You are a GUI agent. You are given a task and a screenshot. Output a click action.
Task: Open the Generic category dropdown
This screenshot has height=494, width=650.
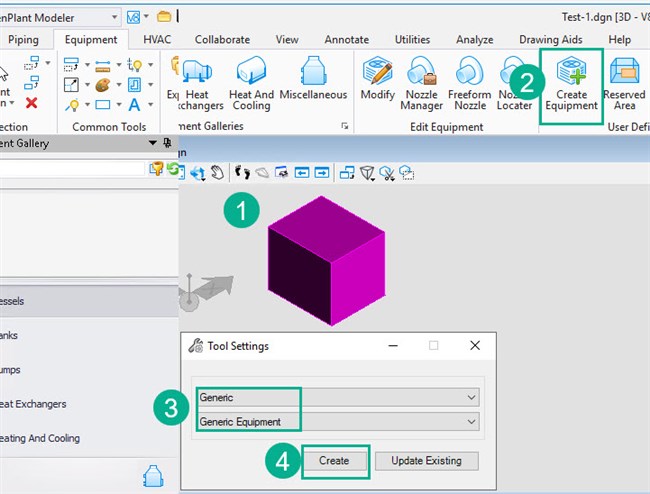click(x=338, y=397)
